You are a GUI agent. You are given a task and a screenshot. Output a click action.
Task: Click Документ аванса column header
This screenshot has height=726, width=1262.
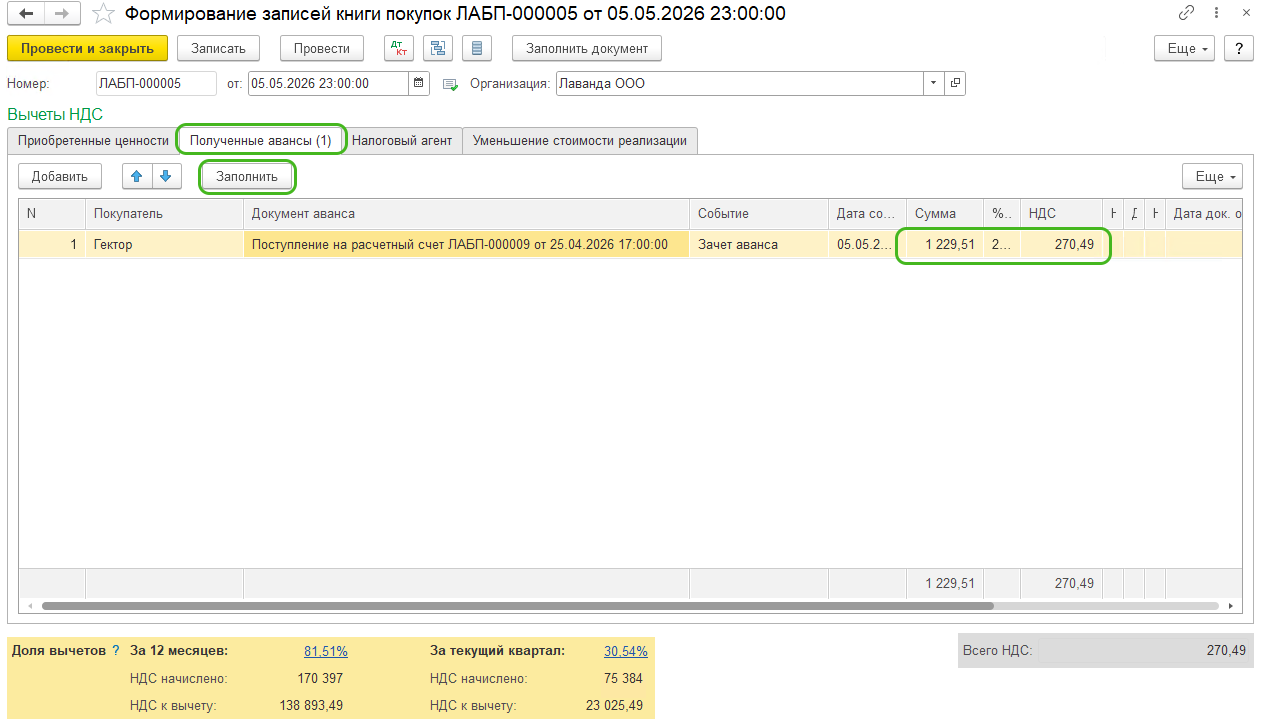(x=467, y=213)
